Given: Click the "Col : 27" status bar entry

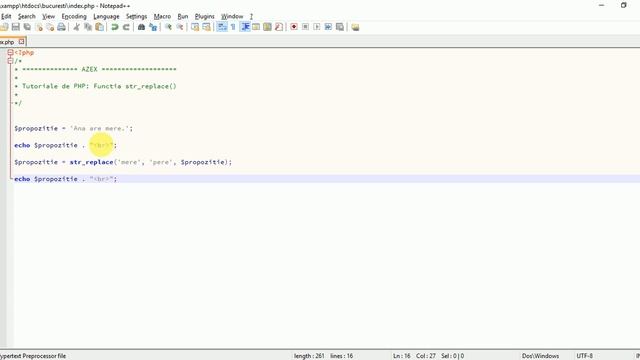Looking at the screenshot, I should point(426,356).
